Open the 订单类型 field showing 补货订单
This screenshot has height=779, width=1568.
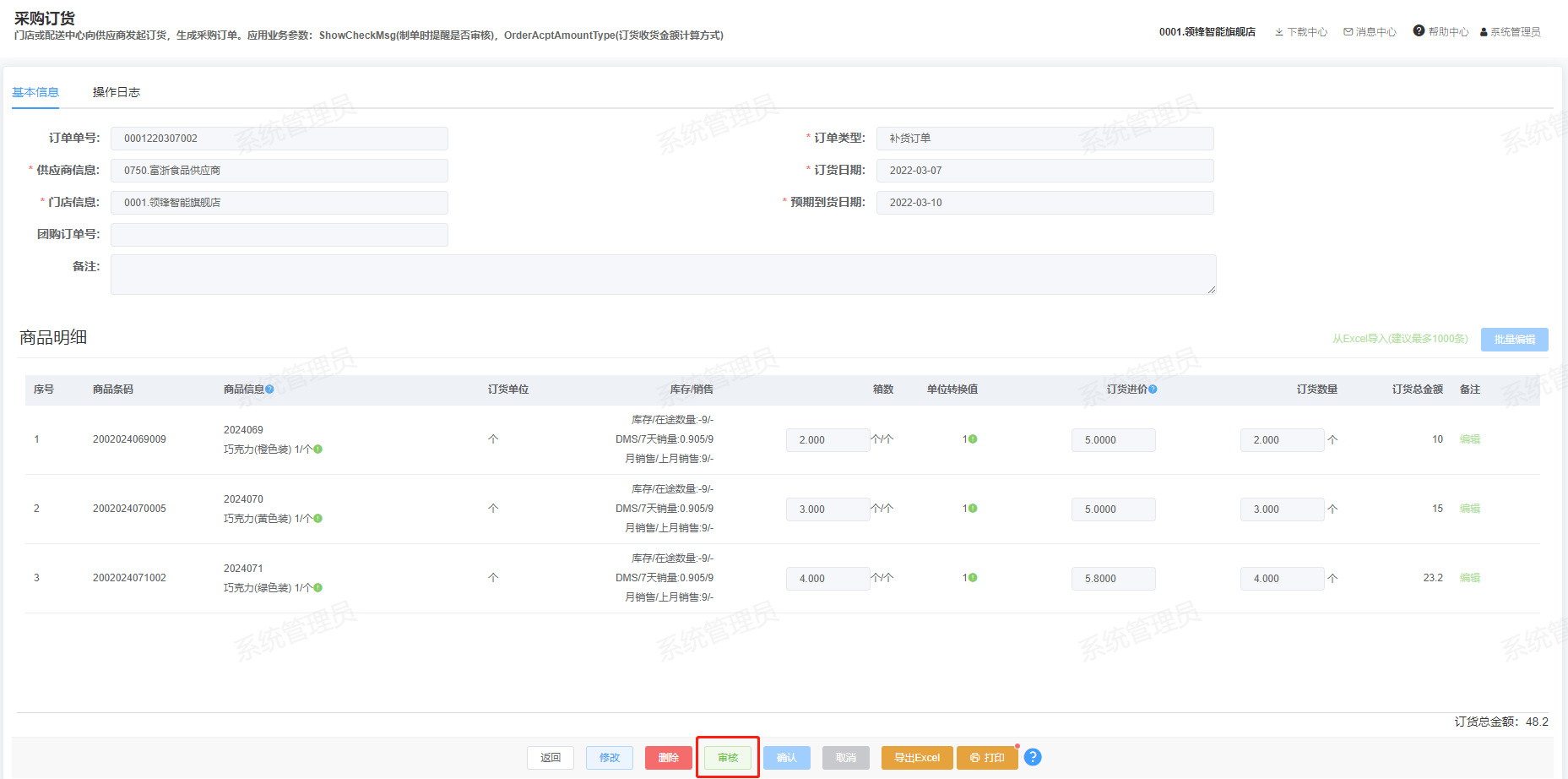click(1044, 139)
